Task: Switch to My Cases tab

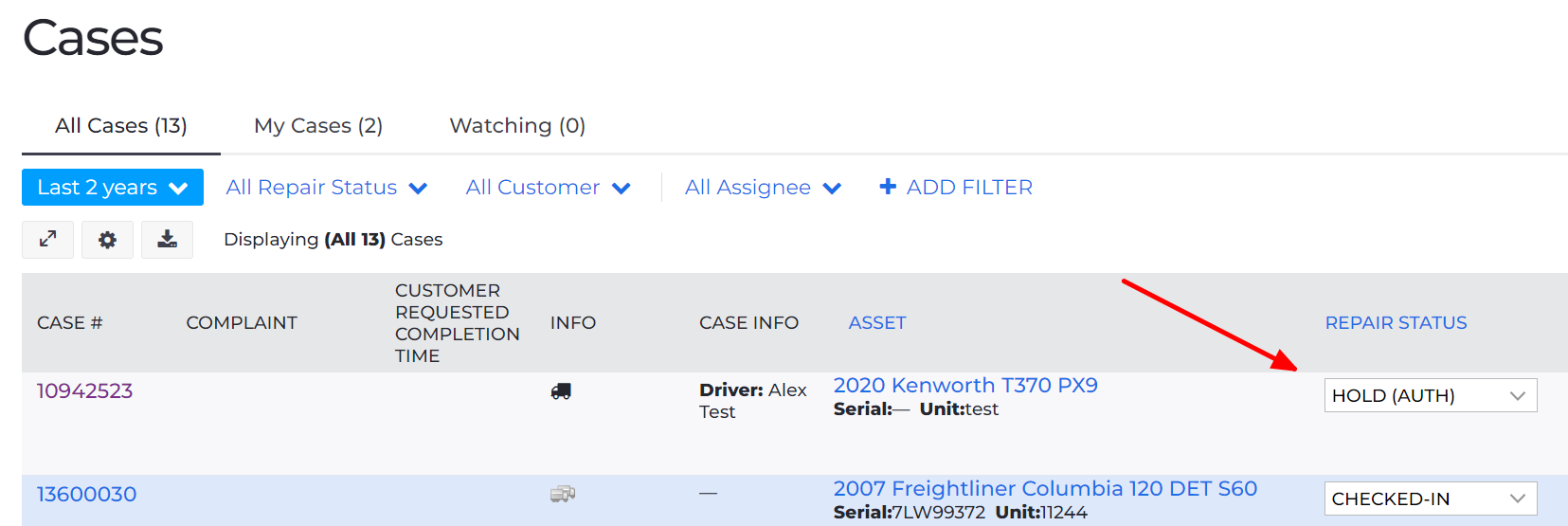Action: [x=318, y=126]
